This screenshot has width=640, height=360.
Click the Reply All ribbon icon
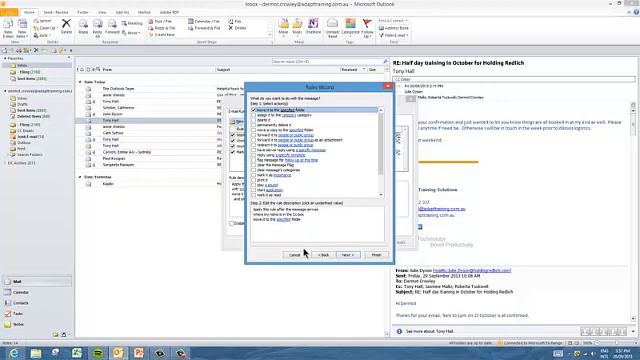tap(97, 24)
